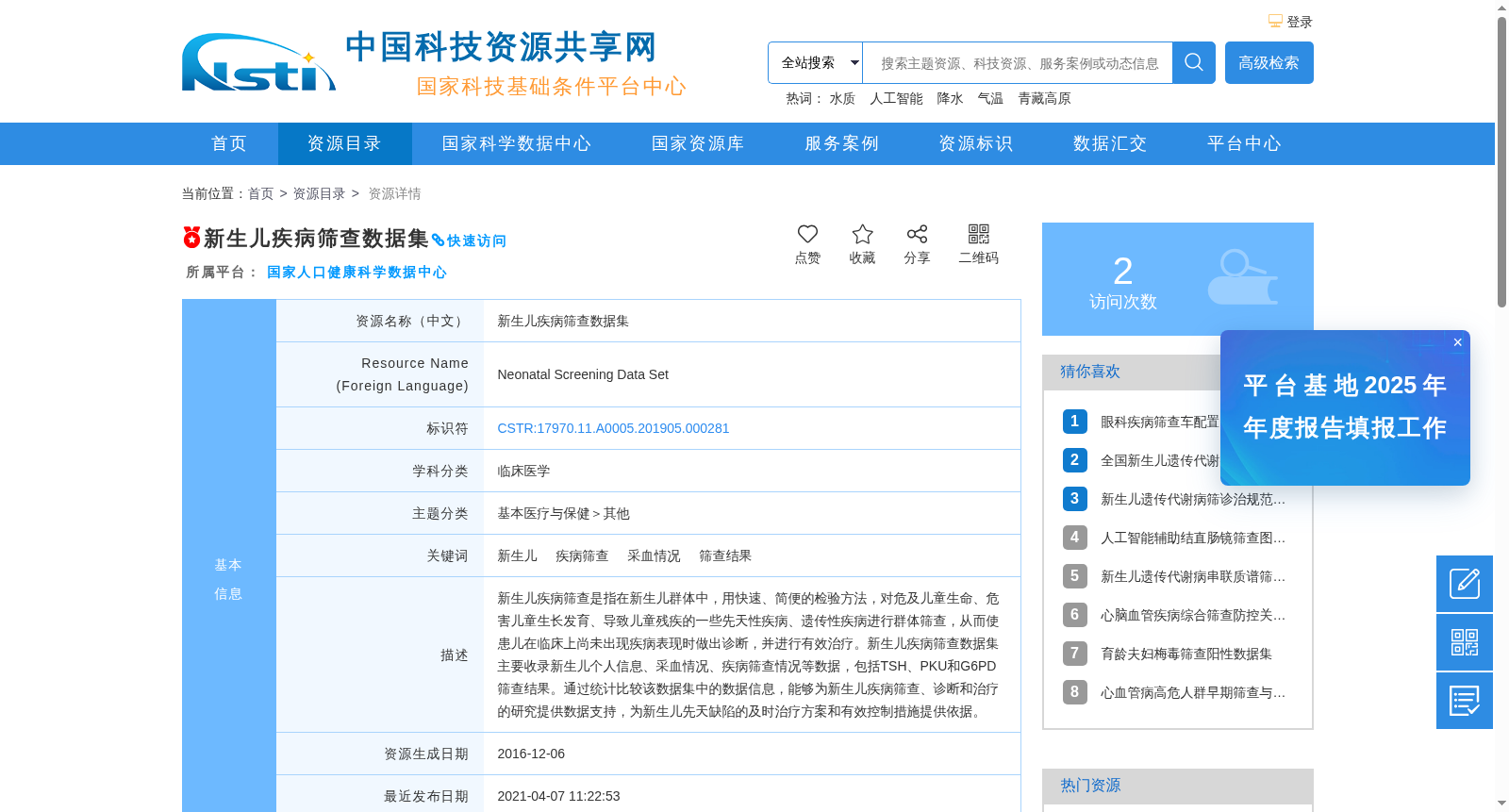
Task: Click keyword 新生儿
Action: click(517, 555)
